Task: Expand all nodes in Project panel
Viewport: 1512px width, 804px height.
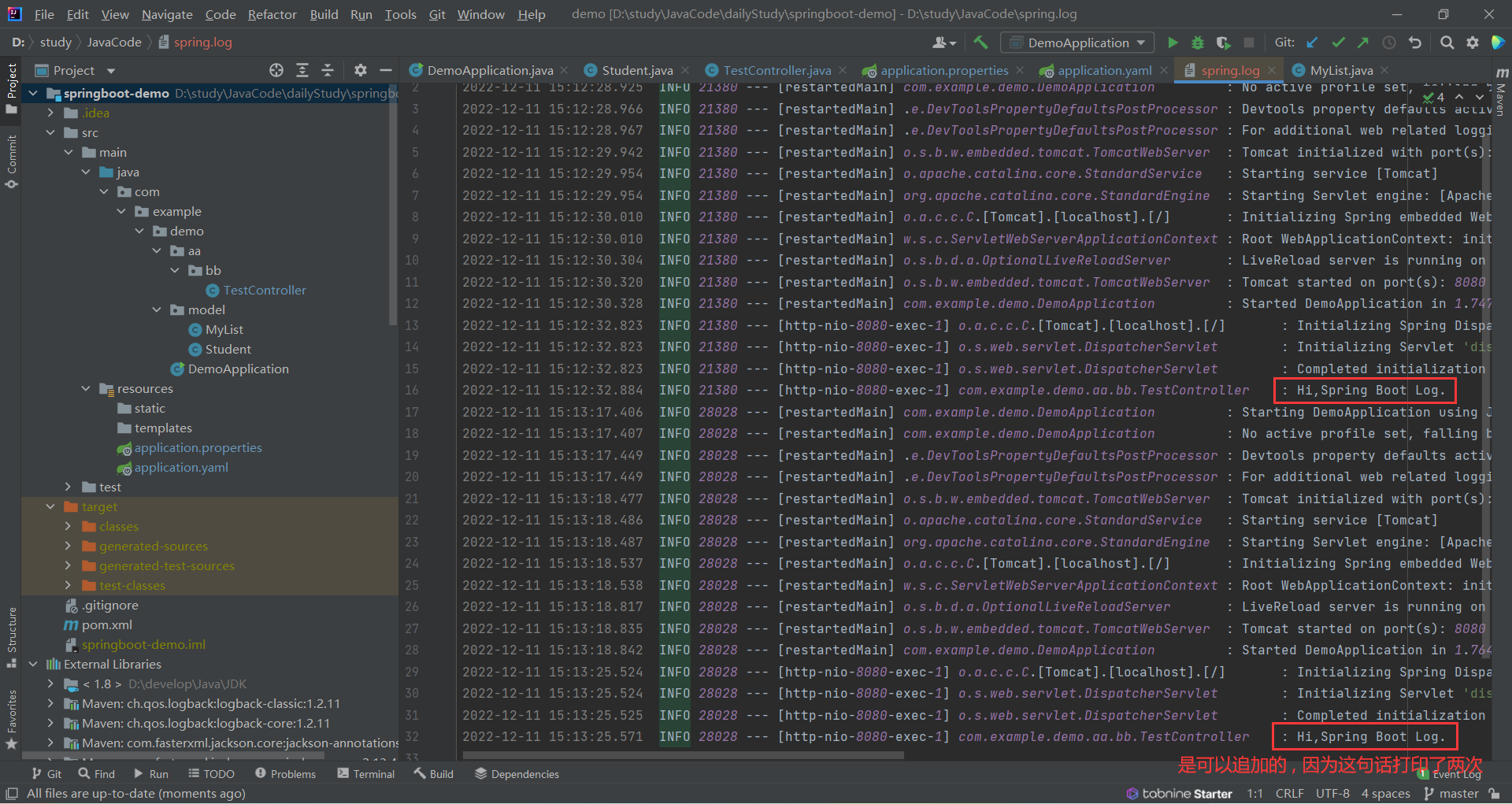Action: click(302, 70)
